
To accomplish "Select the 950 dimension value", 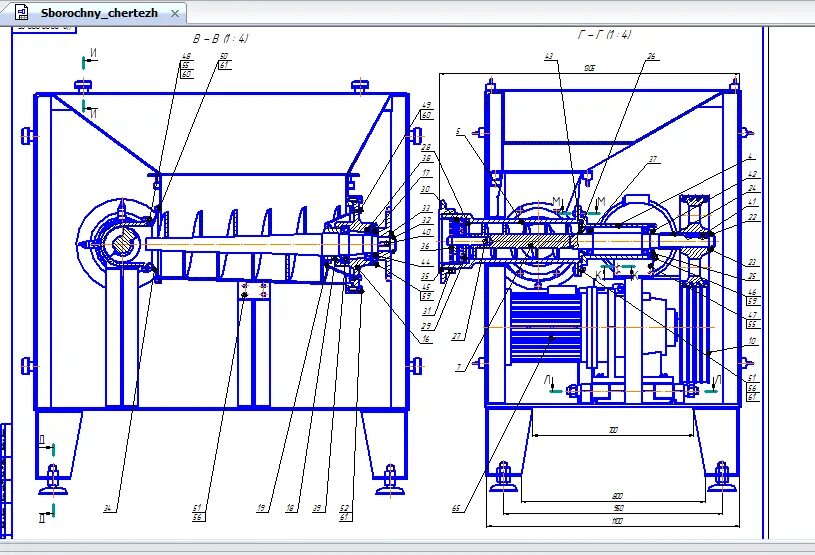I will coord(617,508).
